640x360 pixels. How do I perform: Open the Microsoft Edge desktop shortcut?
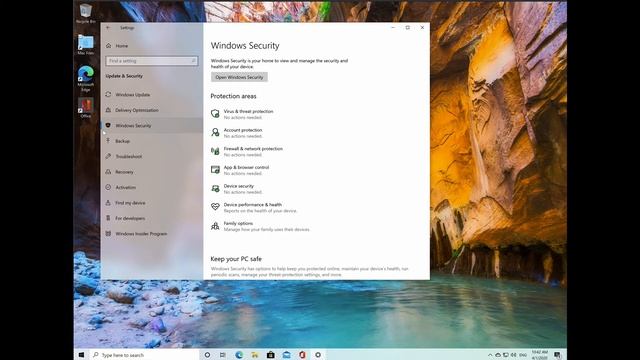(86, 78)
